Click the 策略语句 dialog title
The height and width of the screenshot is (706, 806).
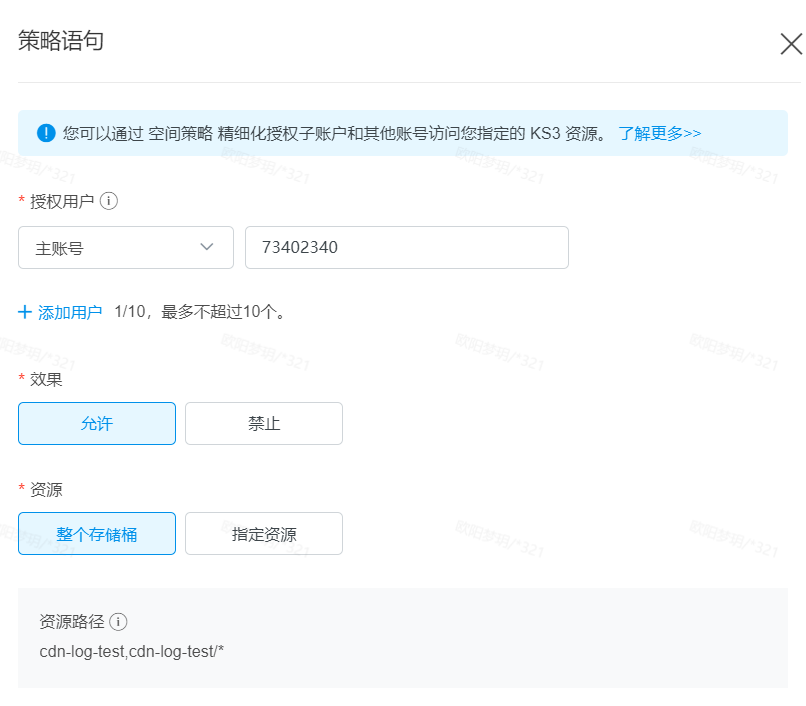[x=61, y=41]
